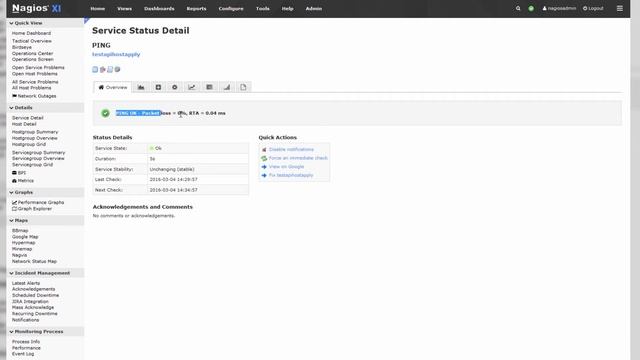This screenshot has width=640, height=360.
Task: Open Network Status Map in sidebar
Action: 34,261
